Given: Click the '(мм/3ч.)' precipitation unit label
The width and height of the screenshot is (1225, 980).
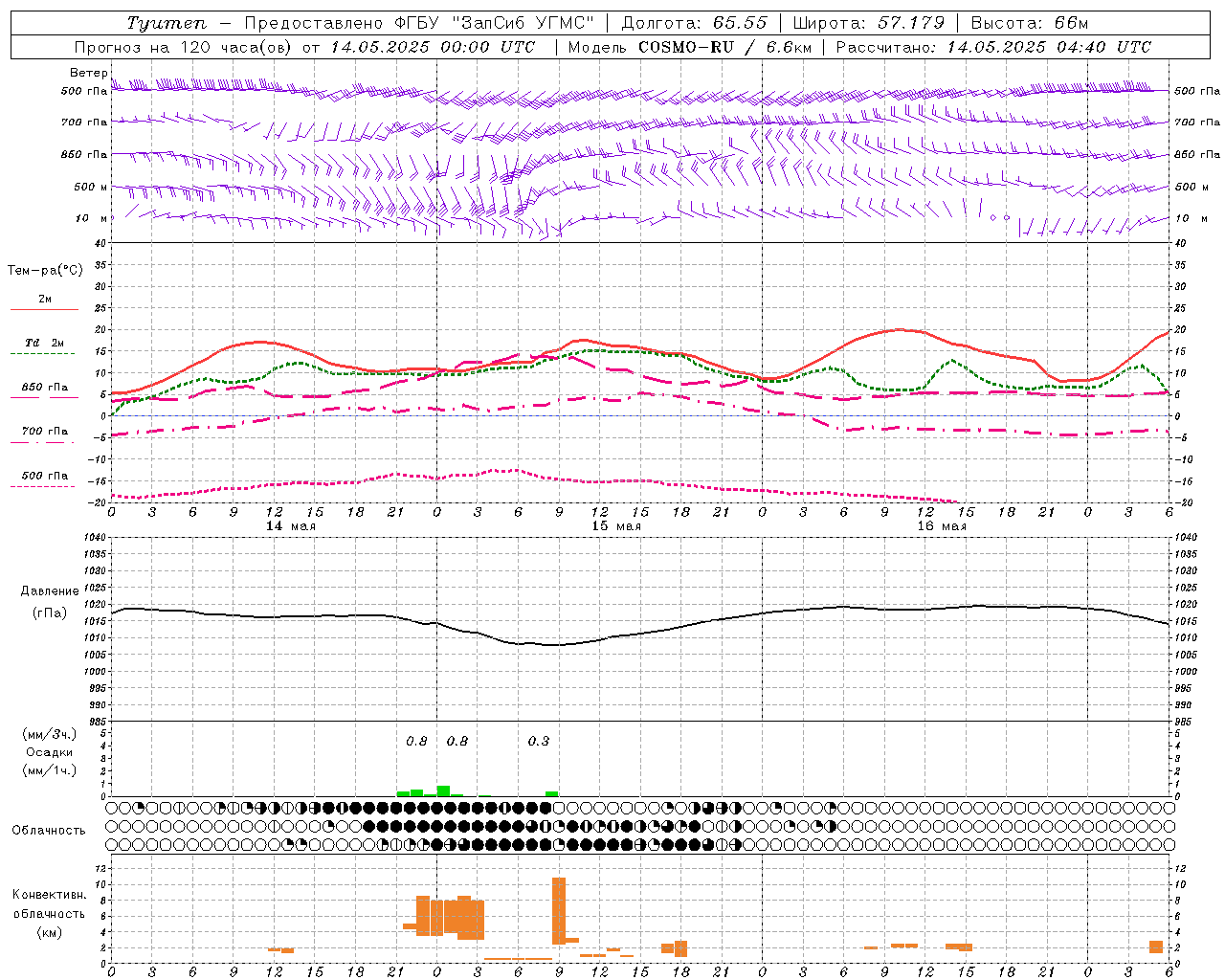Looking at the screenshot, I should [x=49, y=734].
